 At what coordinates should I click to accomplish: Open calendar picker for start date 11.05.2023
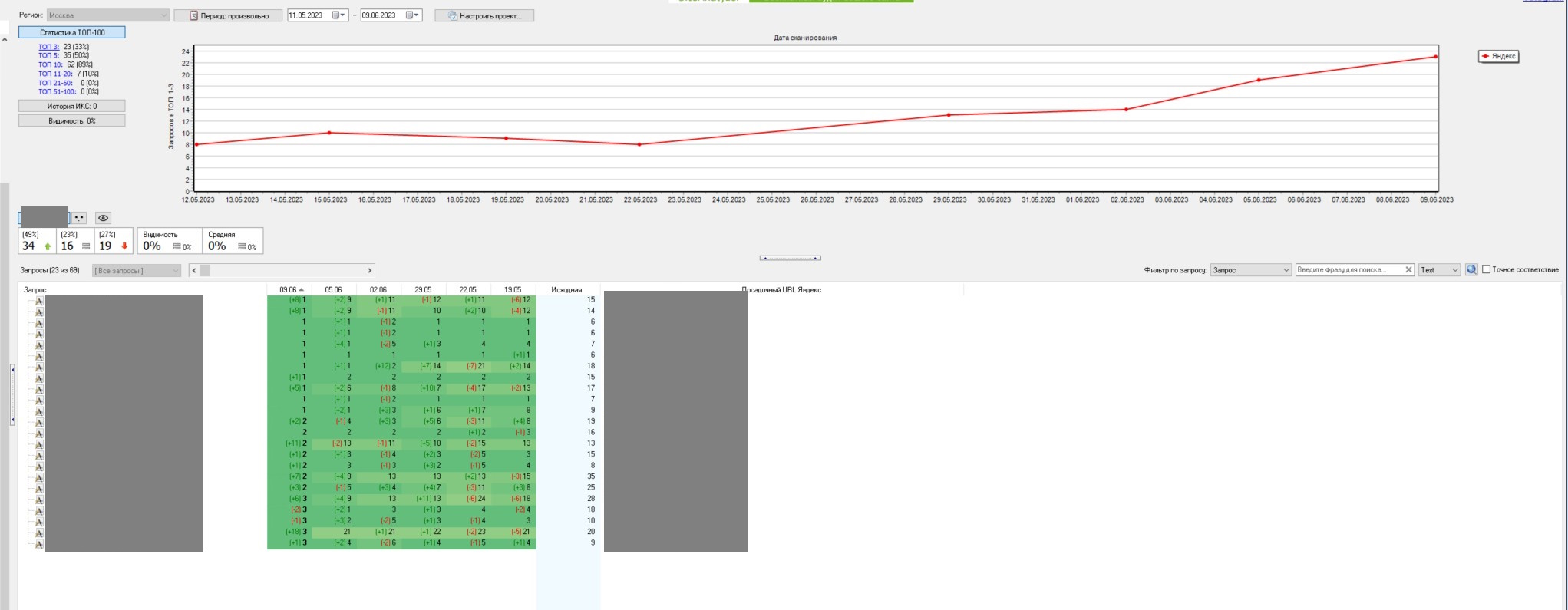pyautogui.click(x=338, y=15)
